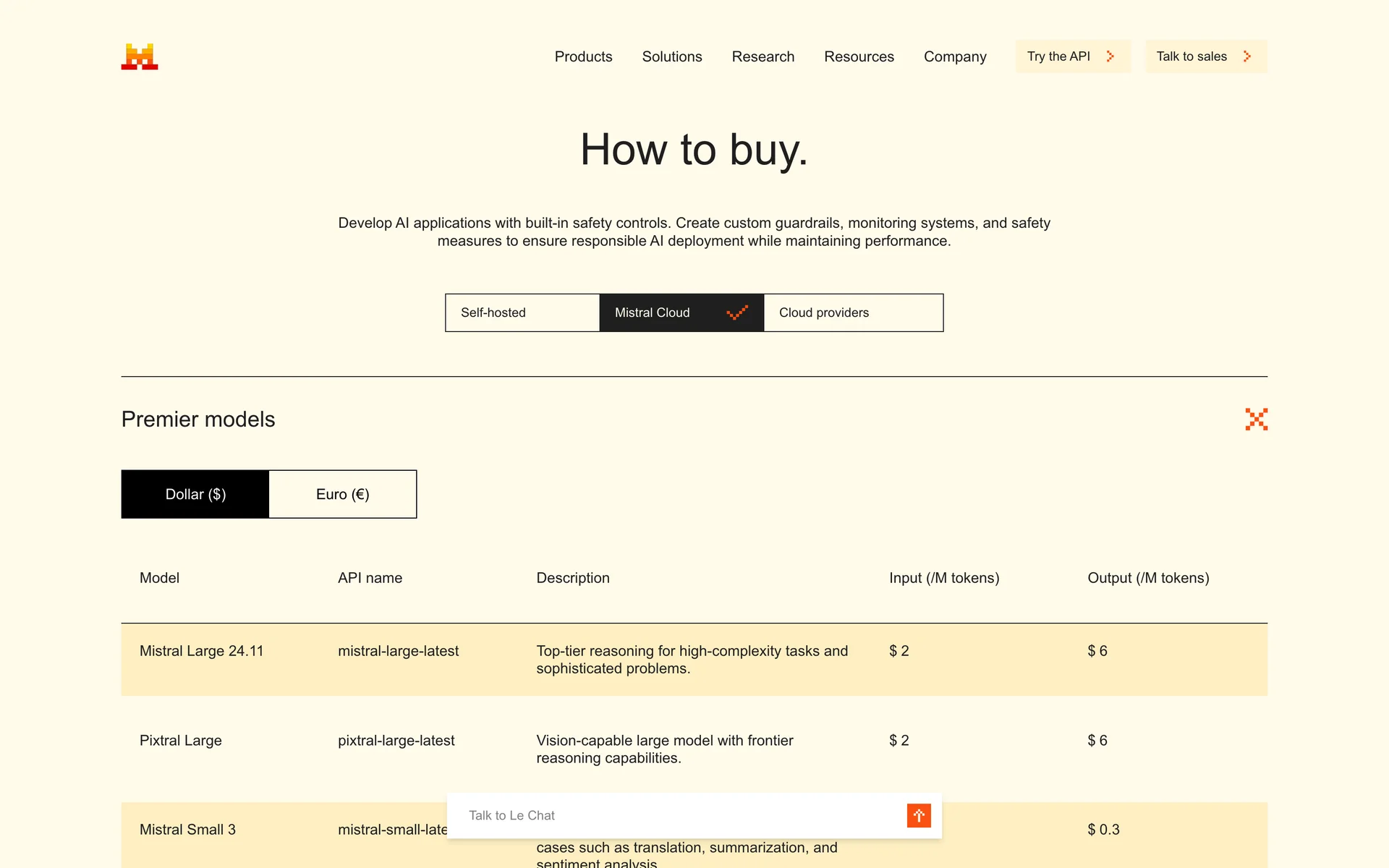1389x868 pixels.
Task: Click the Mistral logo icon
Action: click(140, 56)
